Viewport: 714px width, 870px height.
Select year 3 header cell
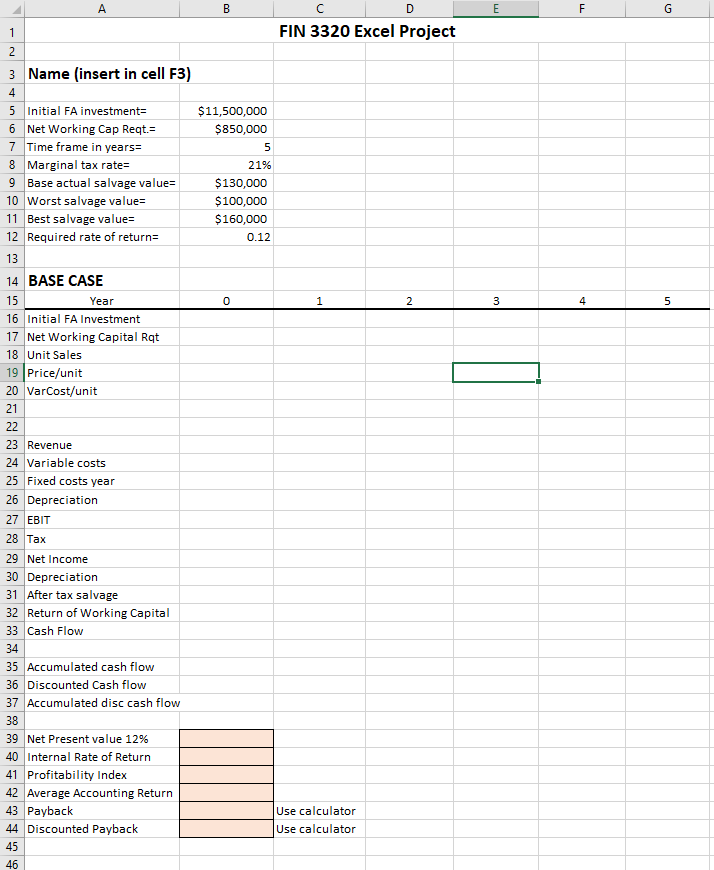tap(496, 301)
